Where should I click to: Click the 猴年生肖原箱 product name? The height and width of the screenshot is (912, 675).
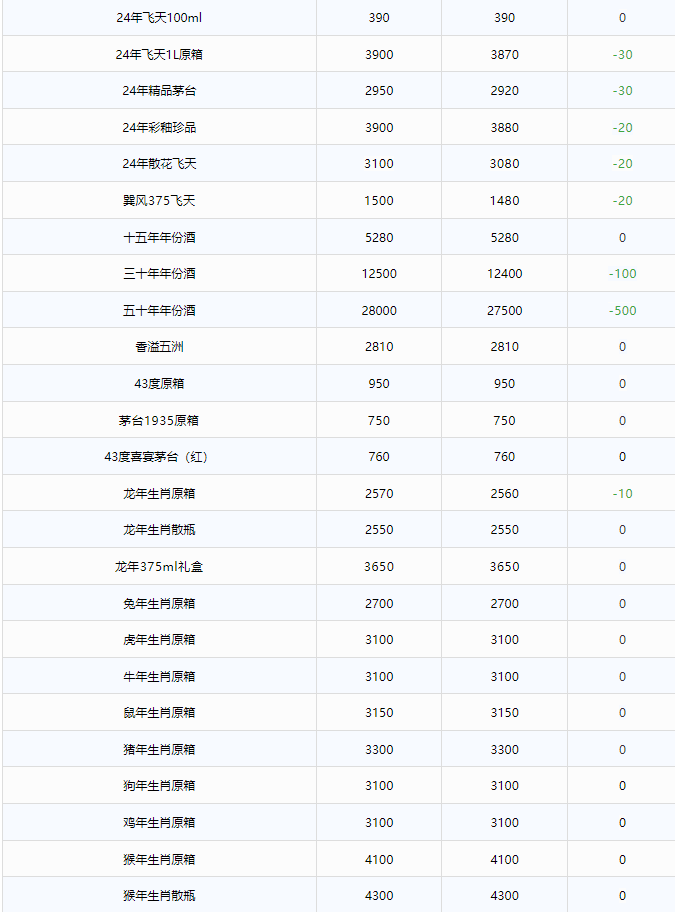point(159,860)
